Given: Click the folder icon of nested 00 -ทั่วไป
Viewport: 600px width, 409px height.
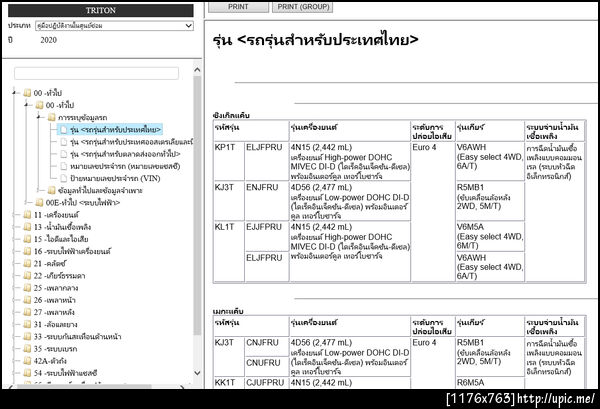Looking at the screenshot, I should pos(39,105).
